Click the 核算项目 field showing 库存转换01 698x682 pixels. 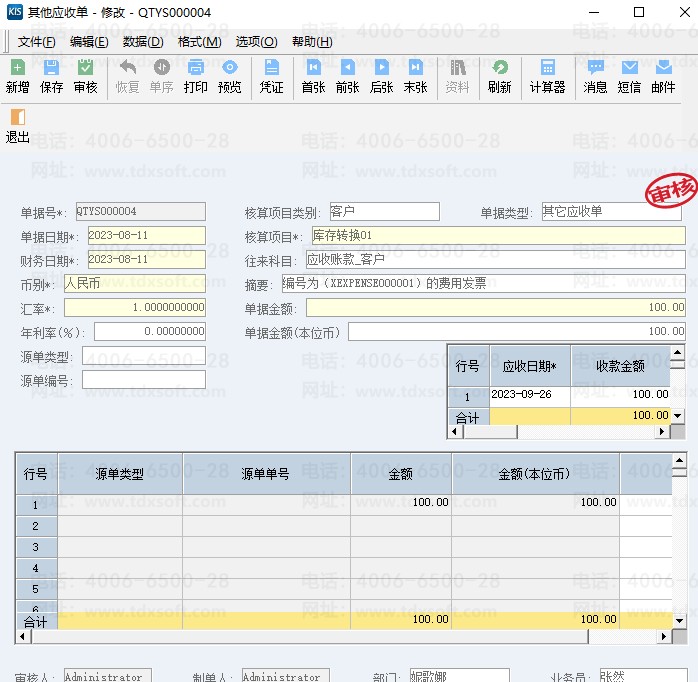(x=497, y=236)
